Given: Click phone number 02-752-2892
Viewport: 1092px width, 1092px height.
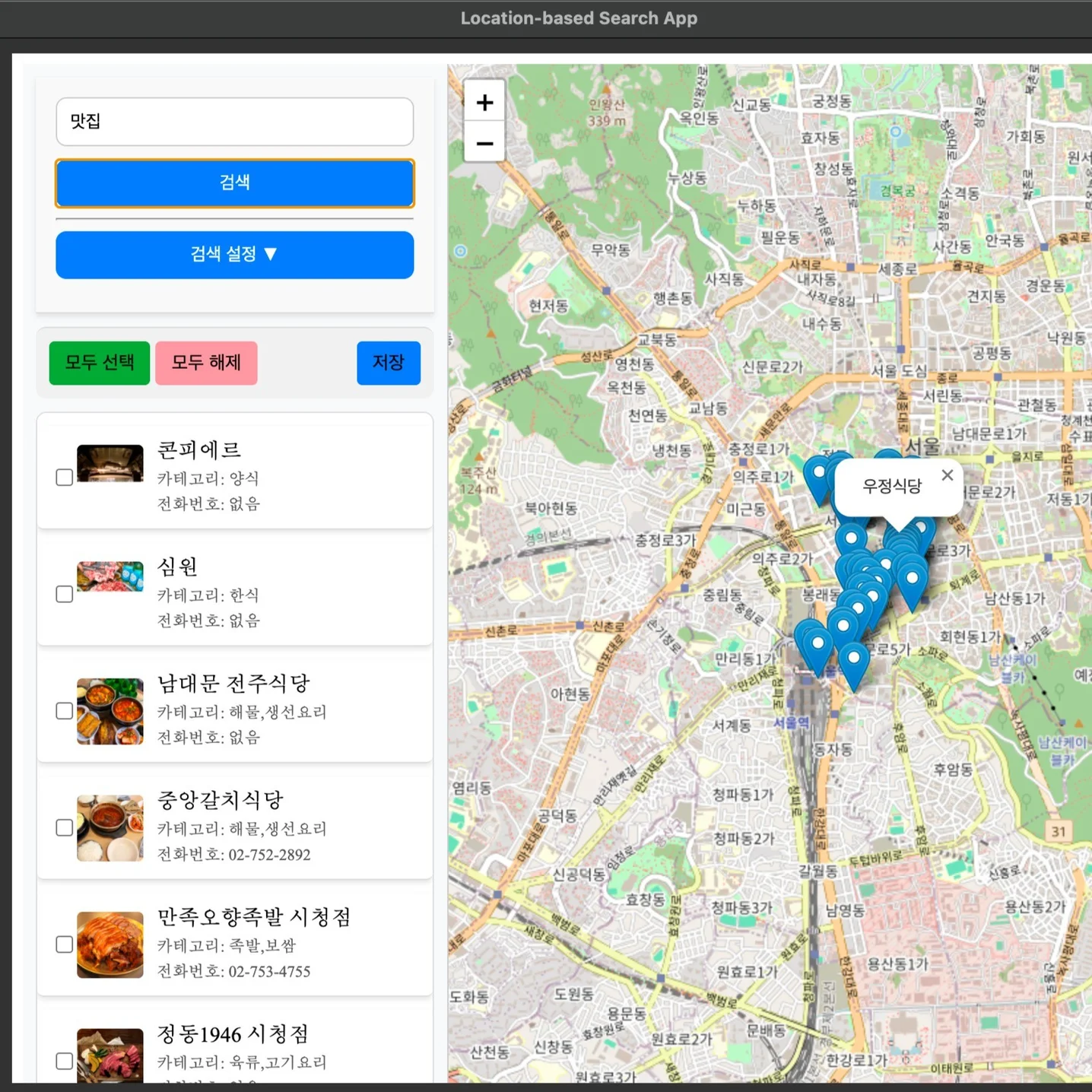Looking at the screenshot, I should (270, 855).
